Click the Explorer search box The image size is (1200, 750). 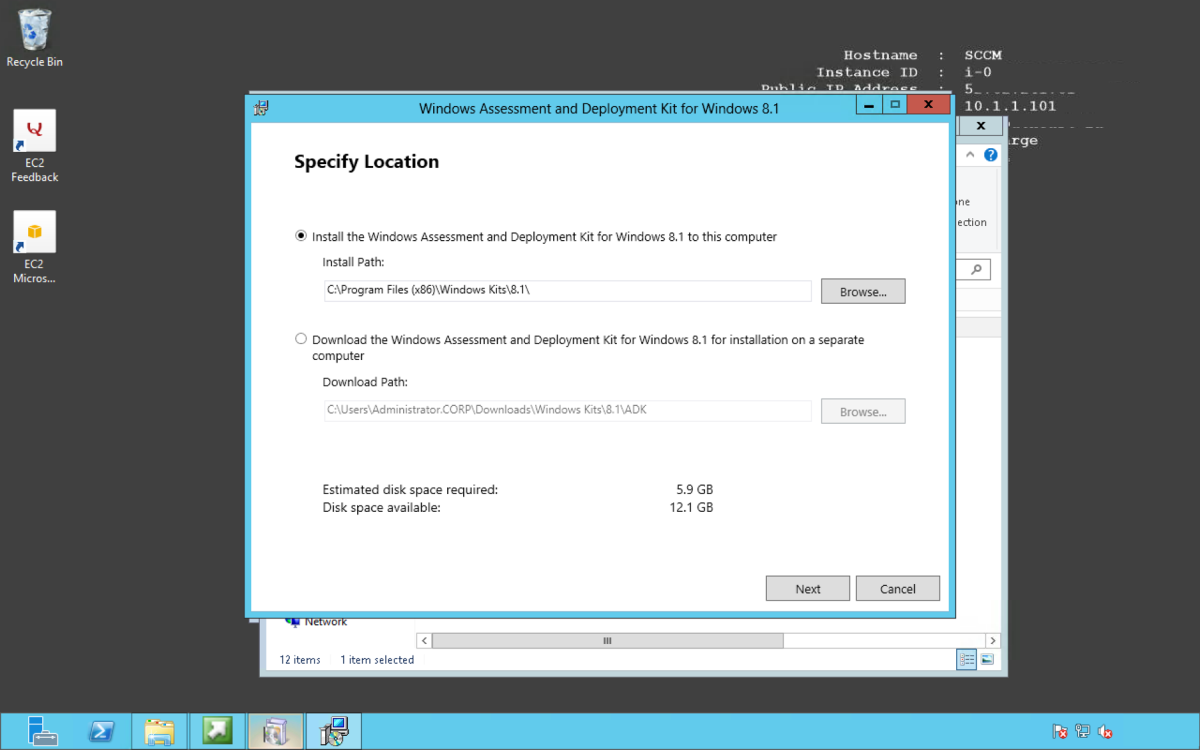tap(975, 268)
